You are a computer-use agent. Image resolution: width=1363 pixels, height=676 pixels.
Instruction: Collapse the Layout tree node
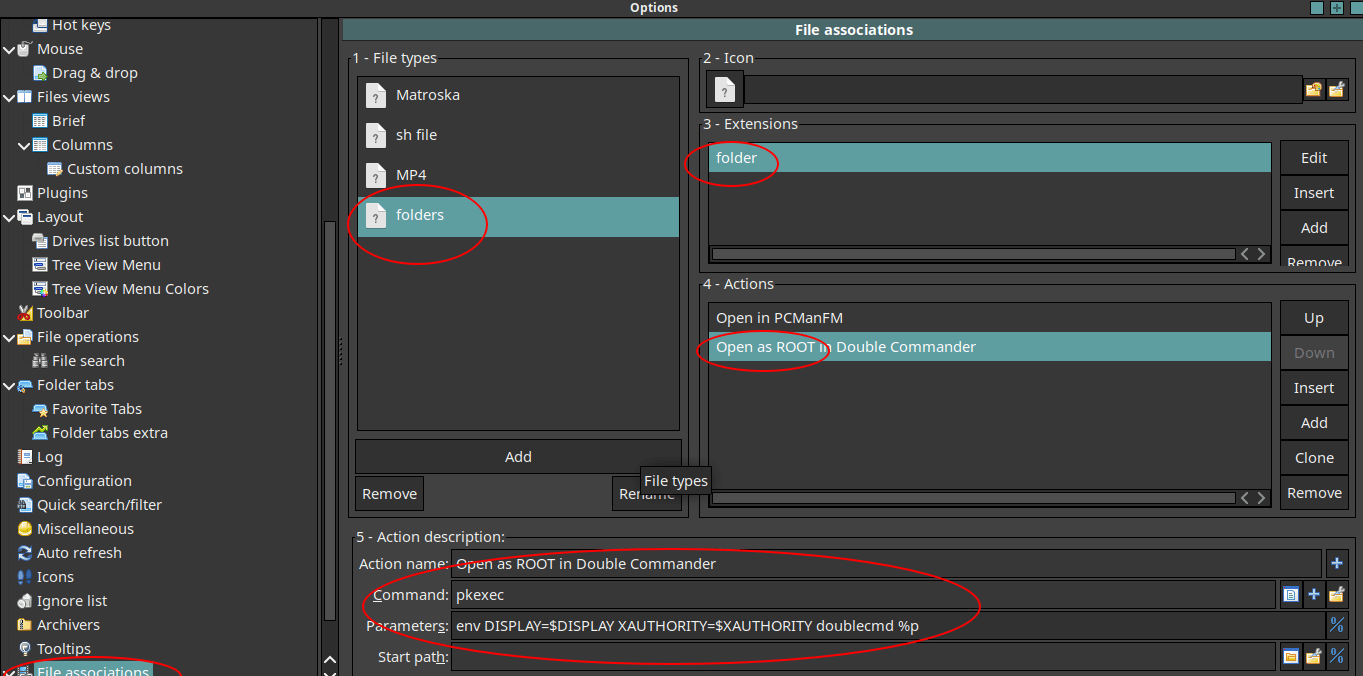point(7,216)
